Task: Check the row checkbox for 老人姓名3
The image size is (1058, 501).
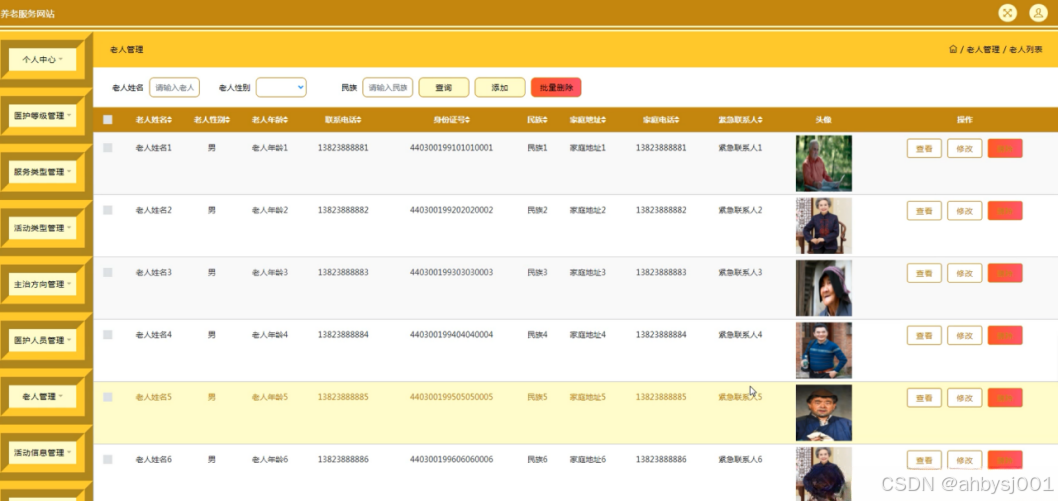Action: click(x=108, y=272)
